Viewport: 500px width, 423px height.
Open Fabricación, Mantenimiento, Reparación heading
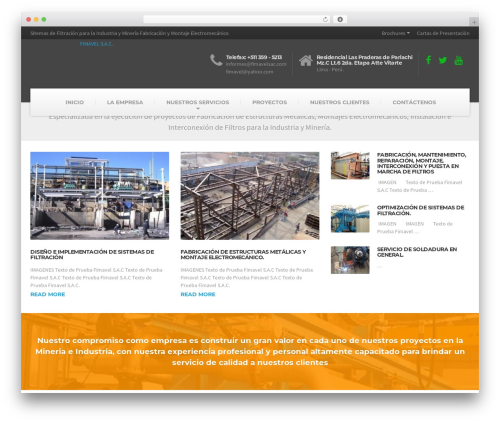click(422, 163)
